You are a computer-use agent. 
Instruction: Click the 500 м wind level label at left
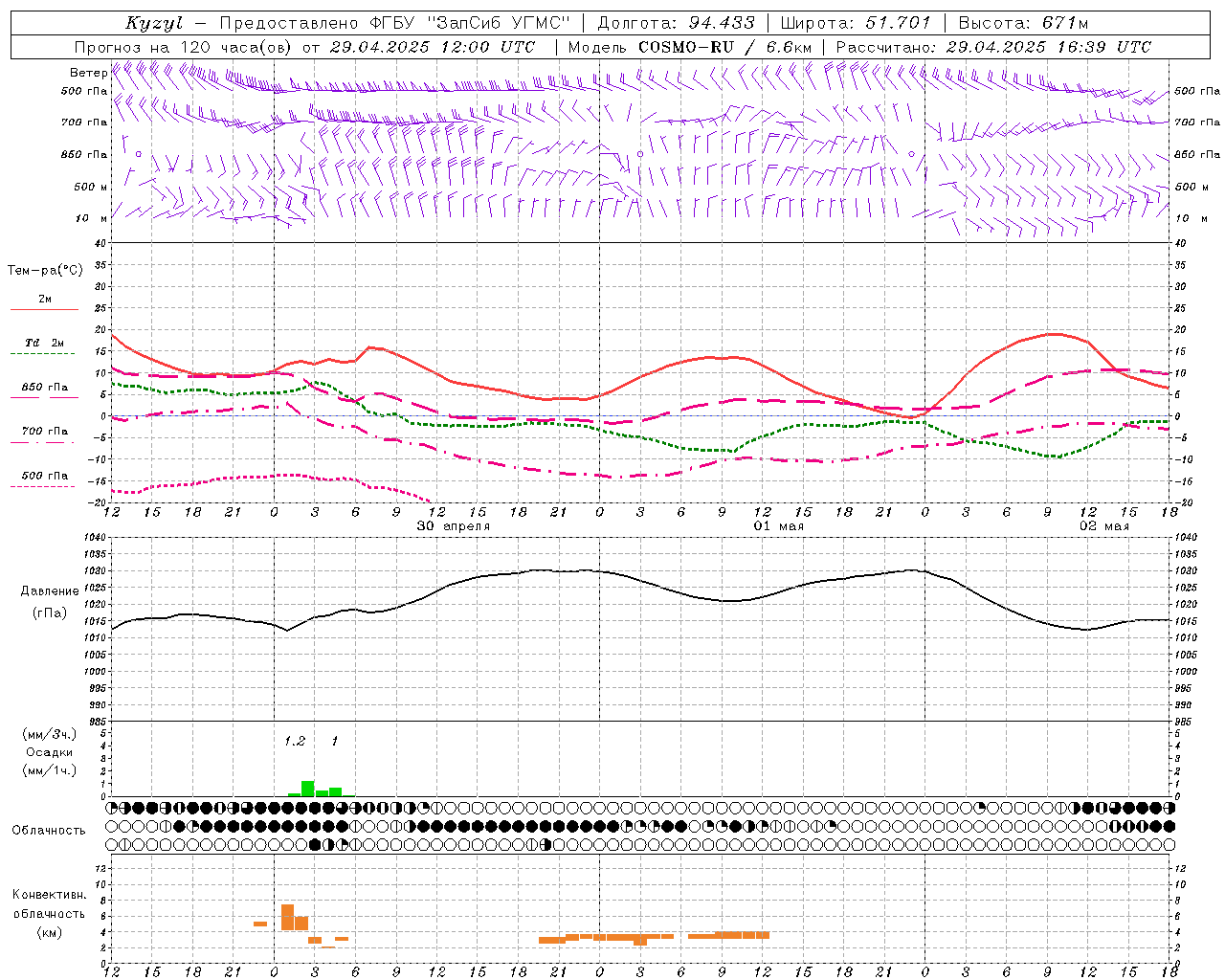91,187
